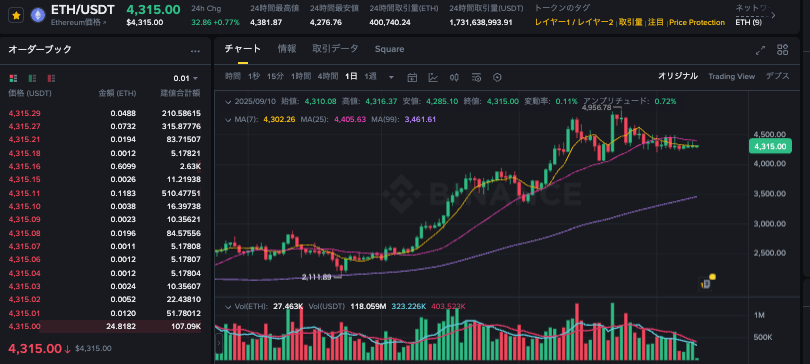This screenshot has height=364, width=810.
Task: Click the 4,315.03 sell order price
Action: (24, 286)
